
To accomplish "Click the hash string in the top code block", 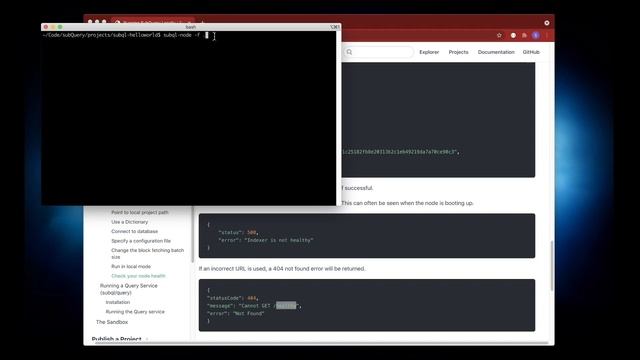I will pos(400,152).
